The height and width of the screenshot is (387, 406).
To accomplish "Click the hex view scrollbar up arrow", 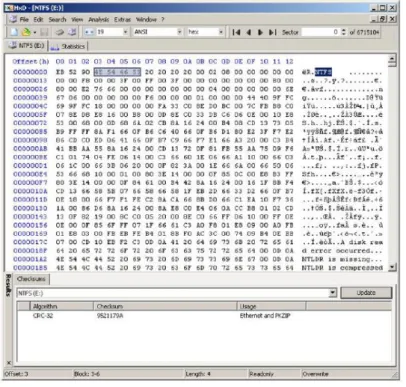I will [x=392, y=59].
